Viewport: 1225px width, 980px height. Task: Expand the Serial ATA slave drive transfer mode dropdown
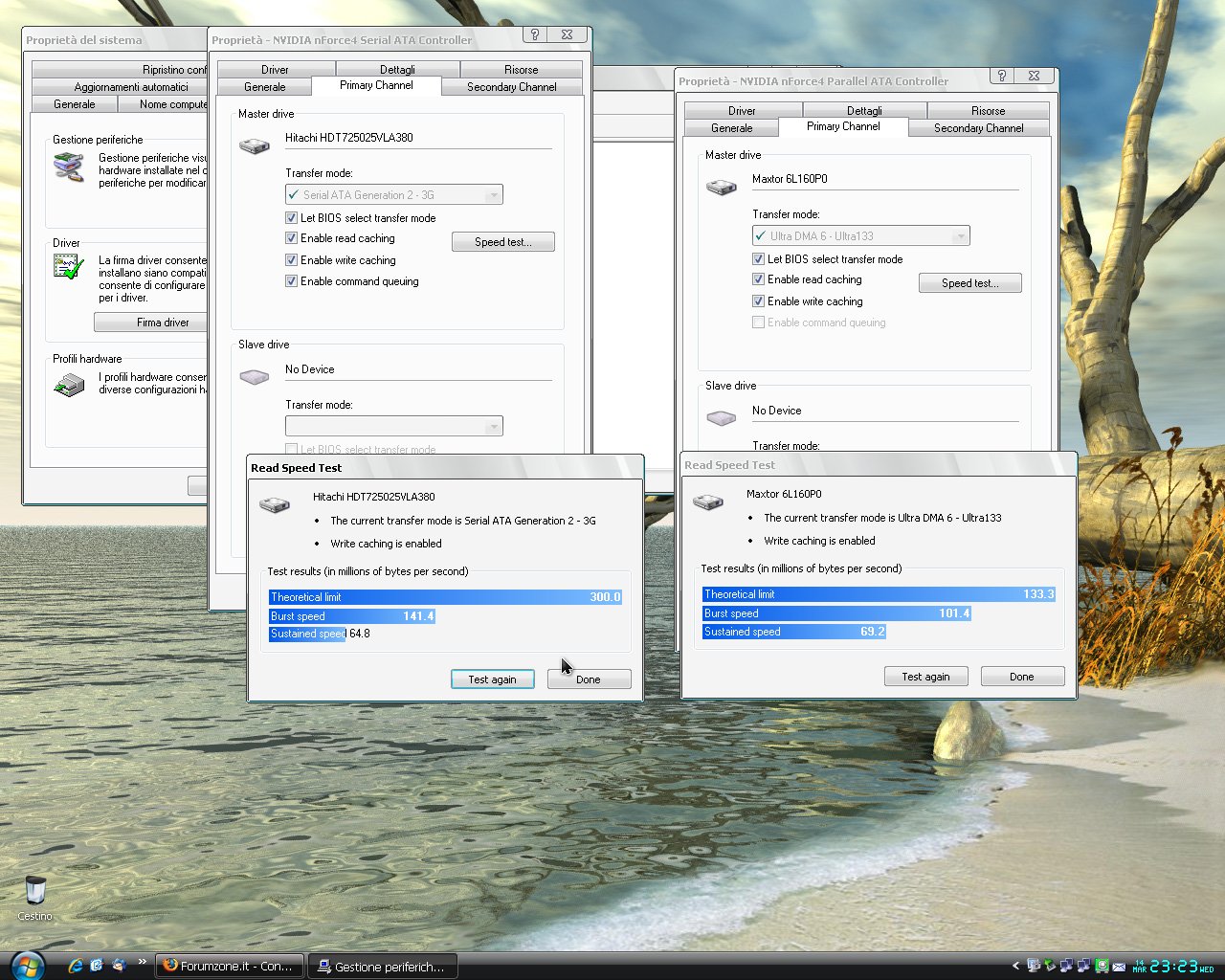point(493,427)
